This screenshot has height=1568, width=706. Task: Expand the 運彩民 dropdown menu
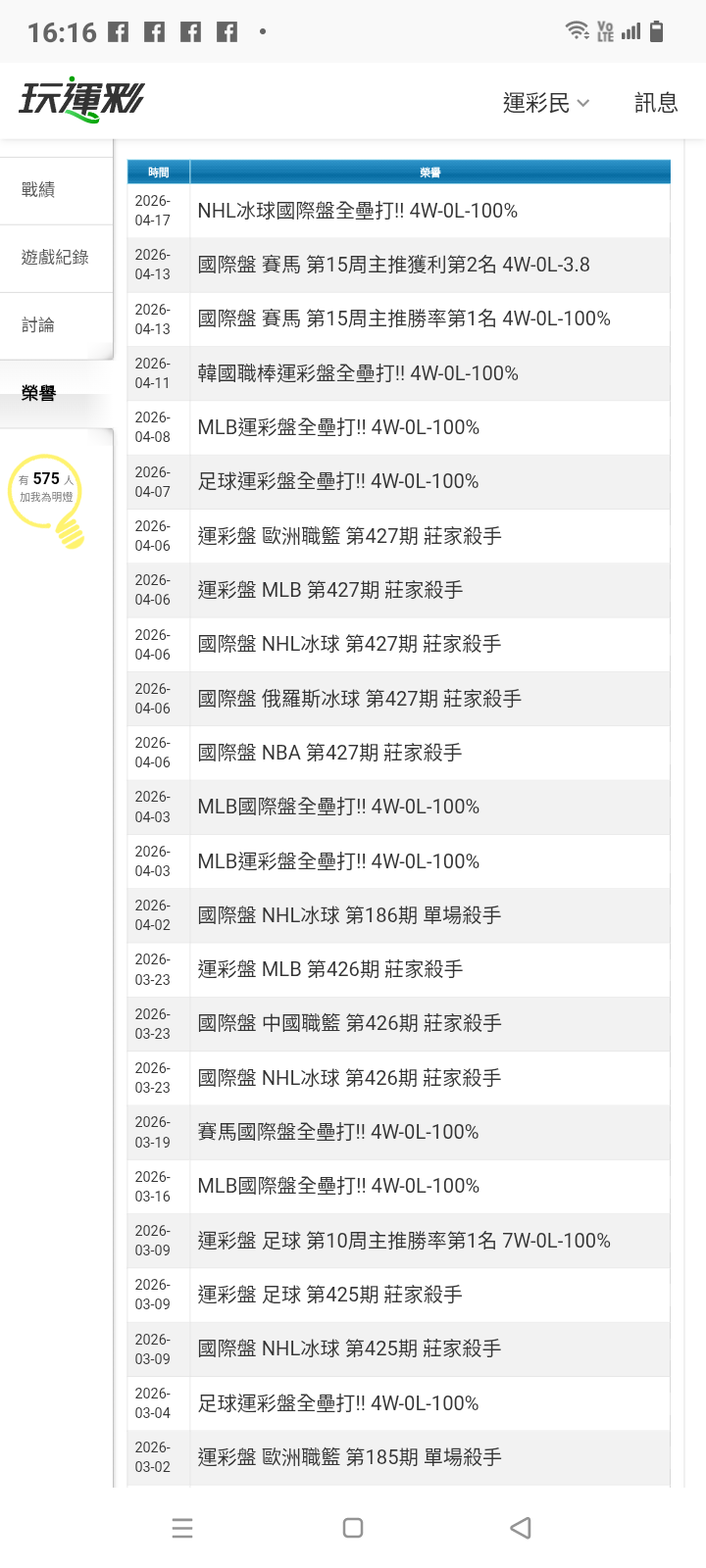(546, 103)
